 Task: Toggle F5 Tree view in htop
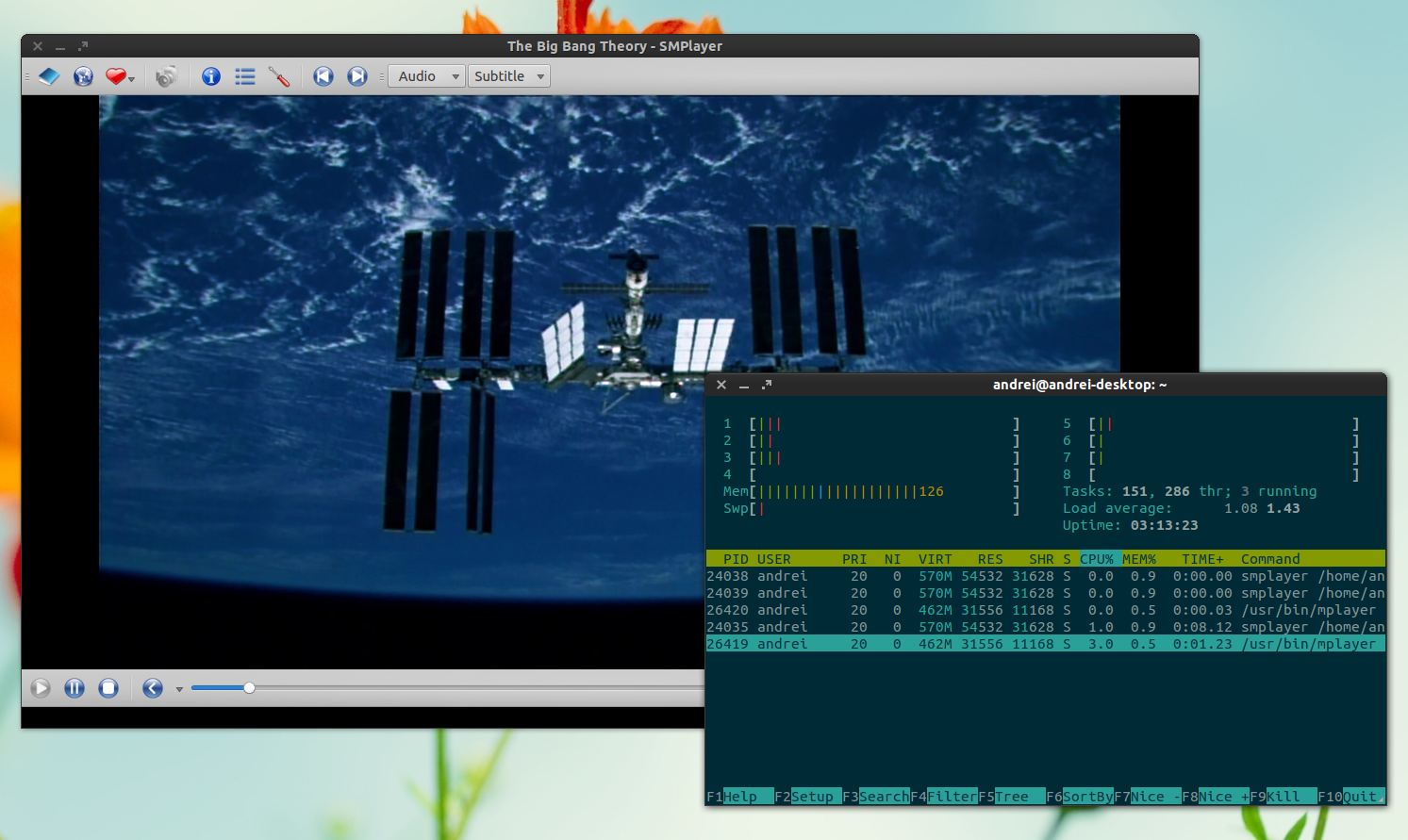(x=1012, y=797)
